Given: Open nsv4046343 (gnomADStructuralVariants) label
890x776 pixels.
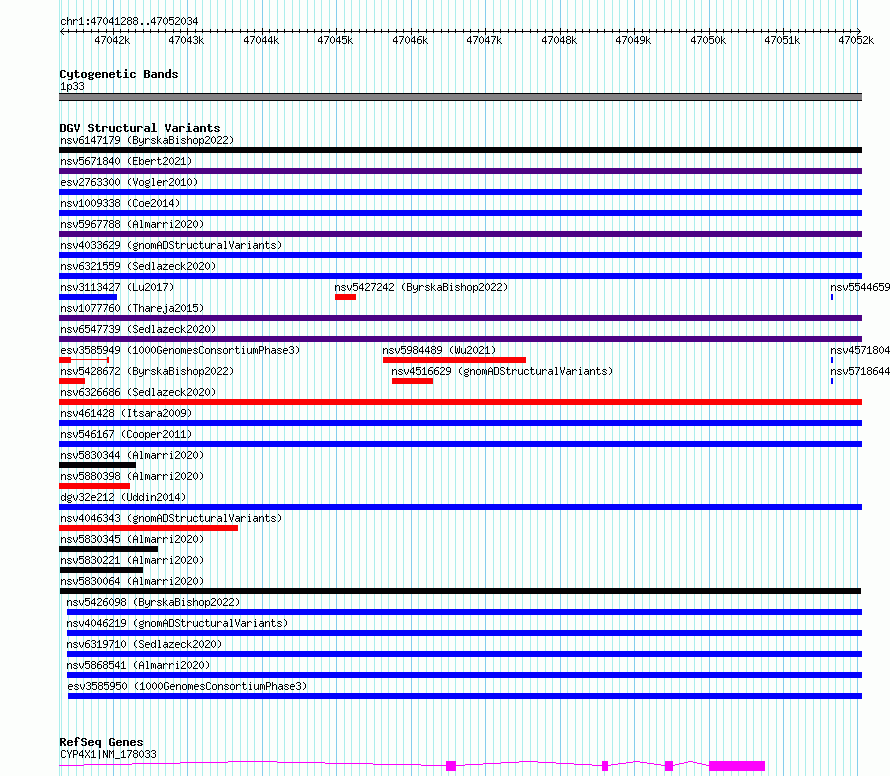Looking at the screenshot, I should (x=171, y=518).
